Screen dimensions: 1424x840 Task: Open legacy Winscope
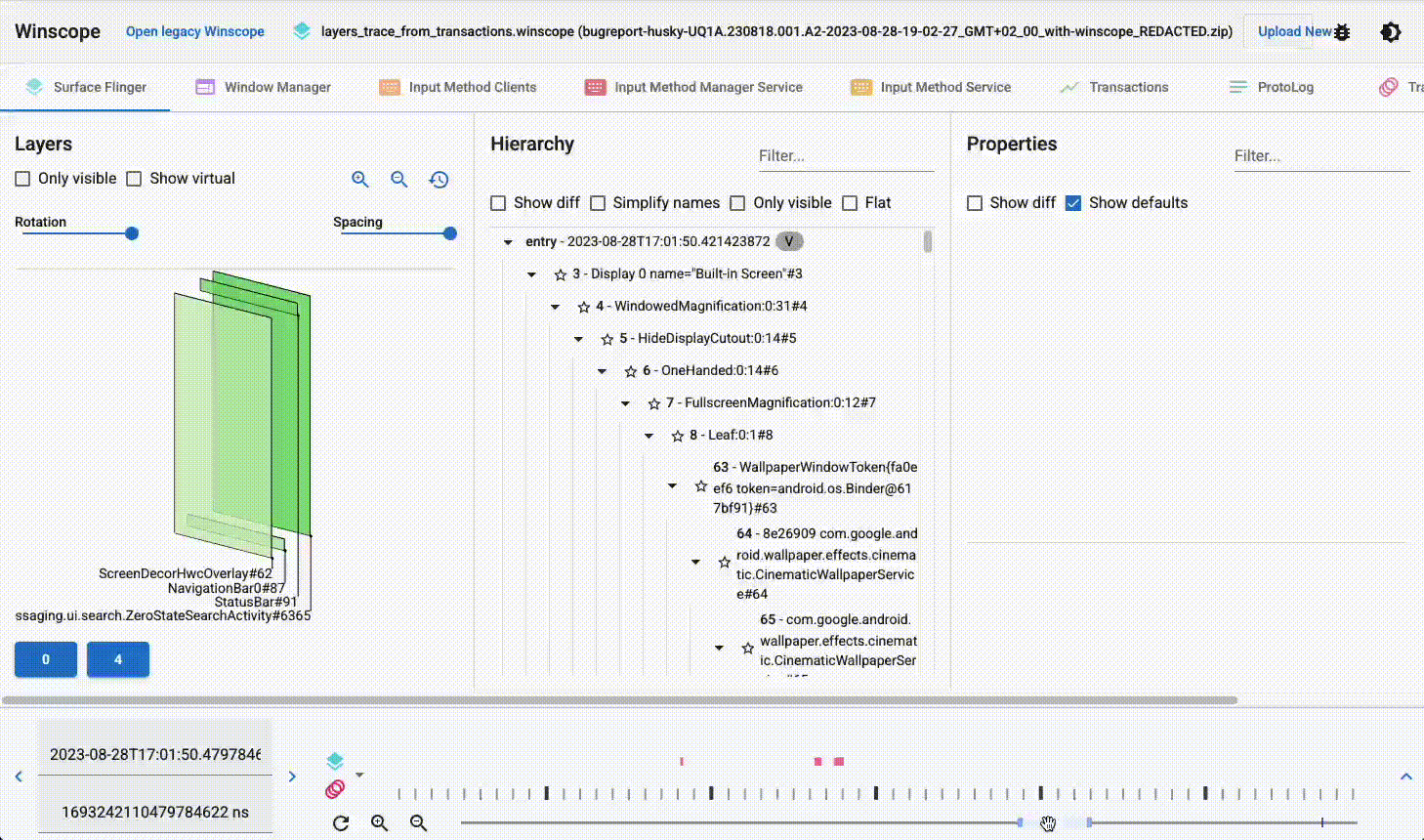coord(194,31)
